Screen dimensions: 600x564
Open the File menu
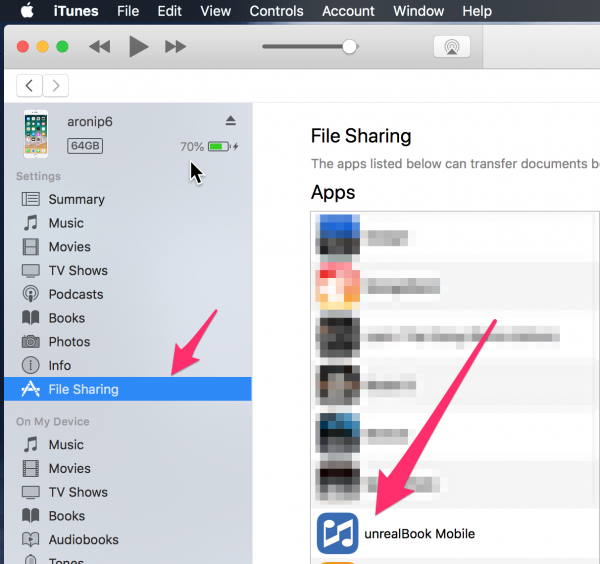point(128,11)
